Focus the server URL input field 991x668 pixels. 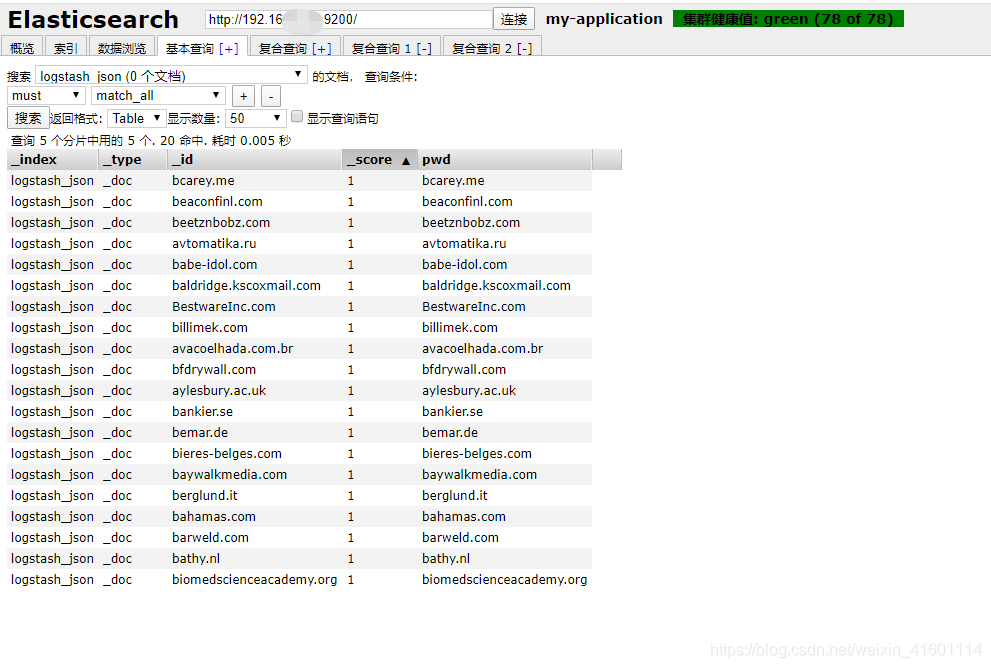(x=349, y=19)
